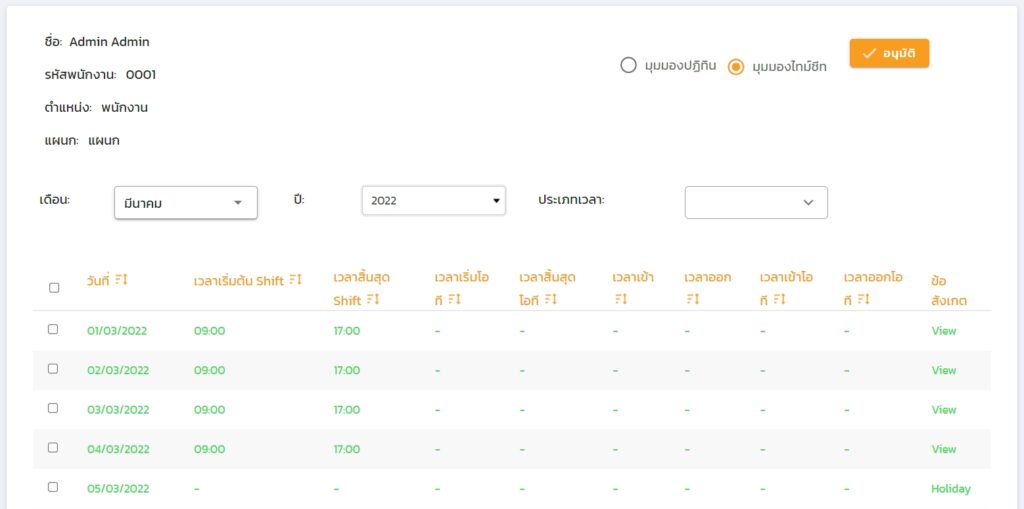Expand the ประเภทเวลา time type dropdown
1024x509 pixels.
click(756, 202)
